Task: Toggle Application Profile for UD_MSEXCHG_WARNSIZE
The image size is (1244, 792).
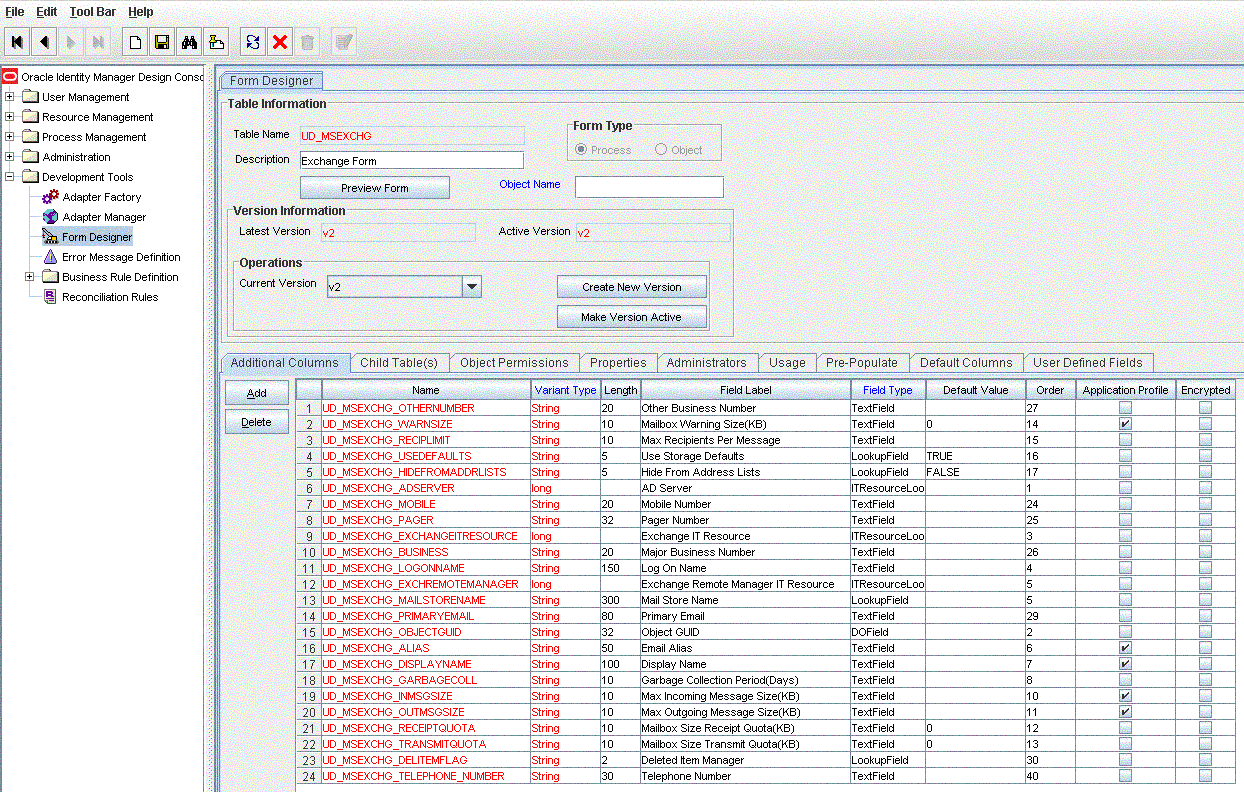Action: [1125, 424]
